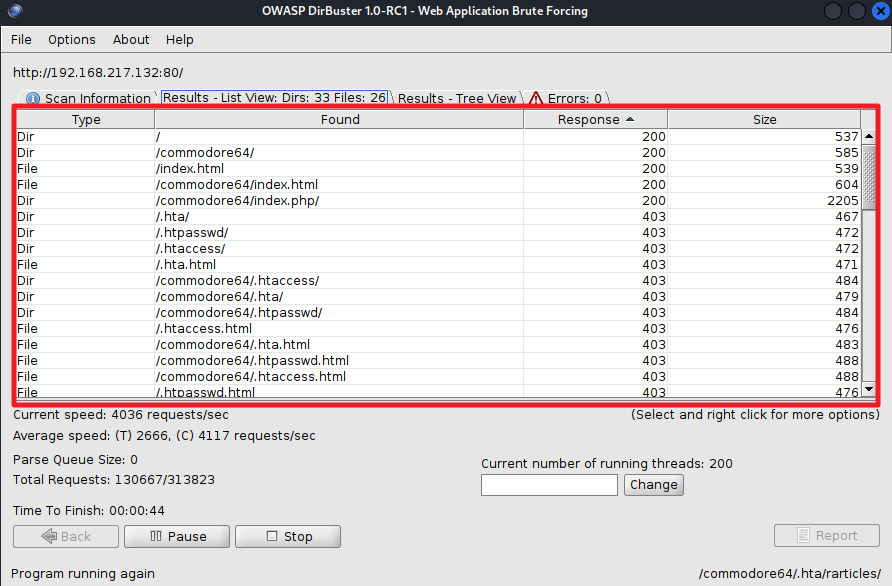Image resolution: width=892 pixels, height=586 pixels.
Task: Select the /commodore64/index.php/ row
Action: 438,200
